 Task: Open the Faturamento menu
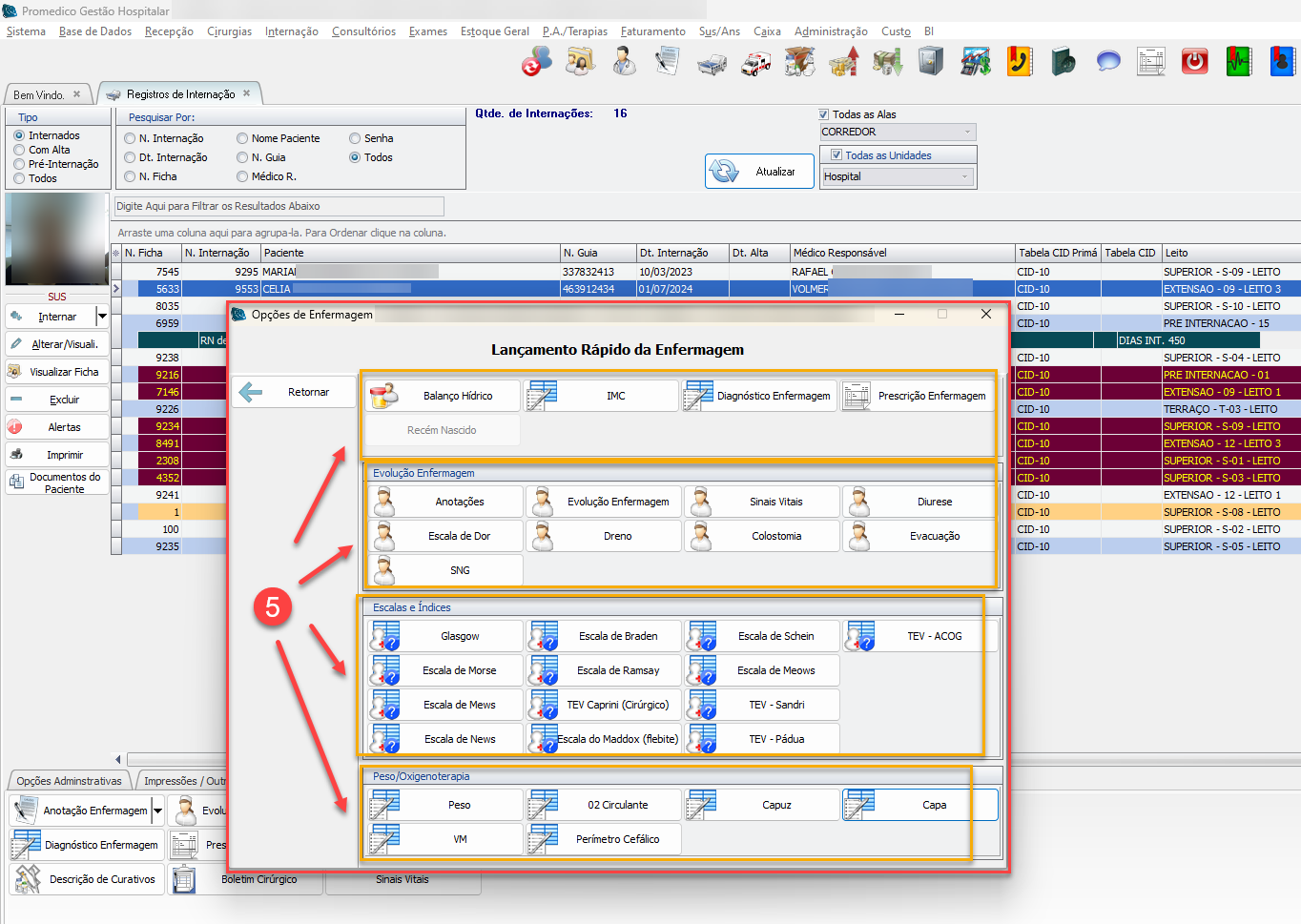click(652, 31)
